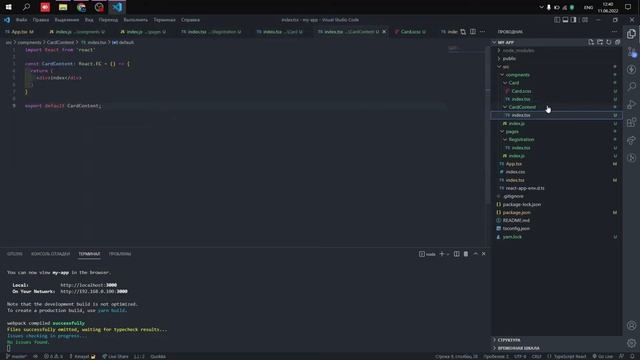This screenshot has width=640, height=360.
Task: Toggle primary side bar layout icon
Action: (557, 20)
